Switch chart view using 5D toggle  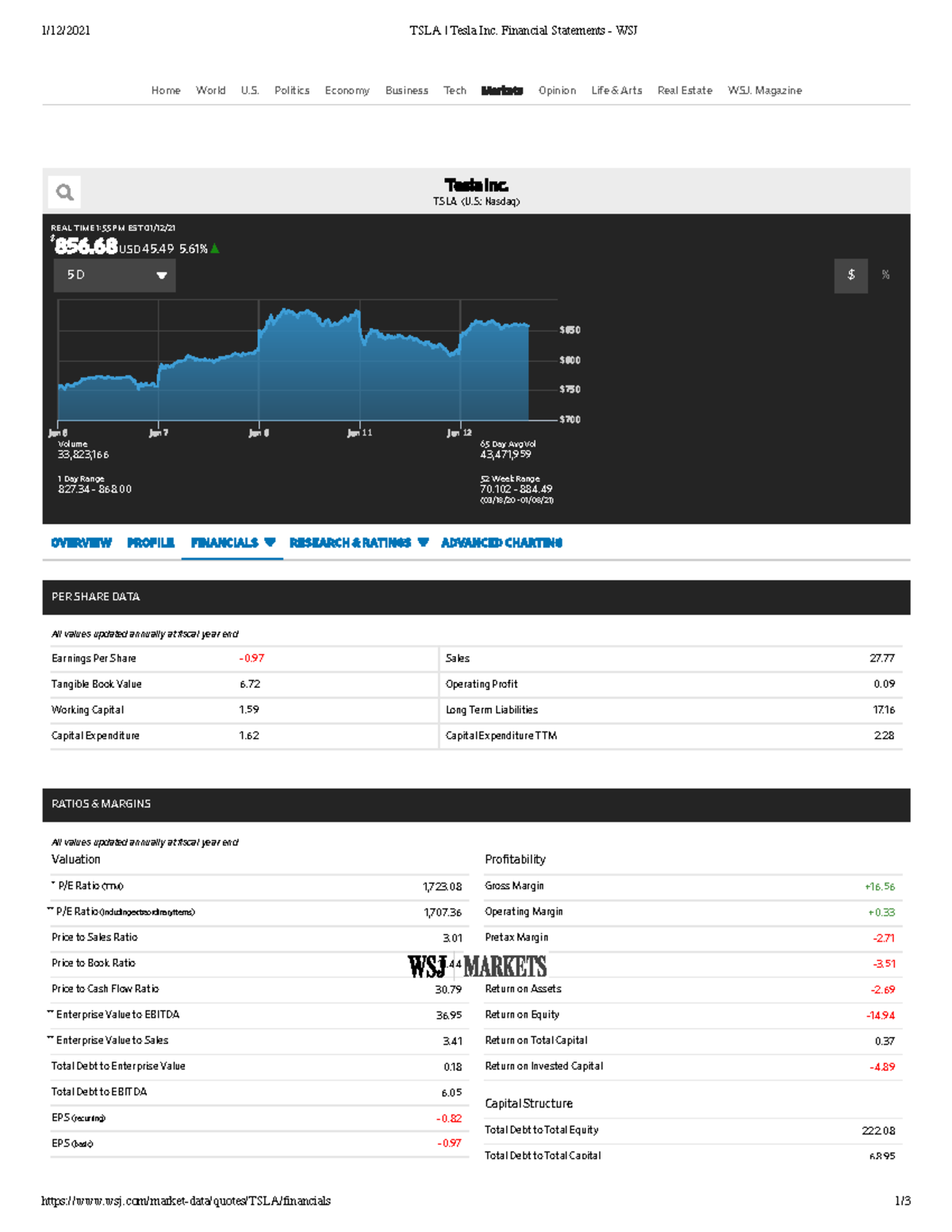(x=113, y=275)
